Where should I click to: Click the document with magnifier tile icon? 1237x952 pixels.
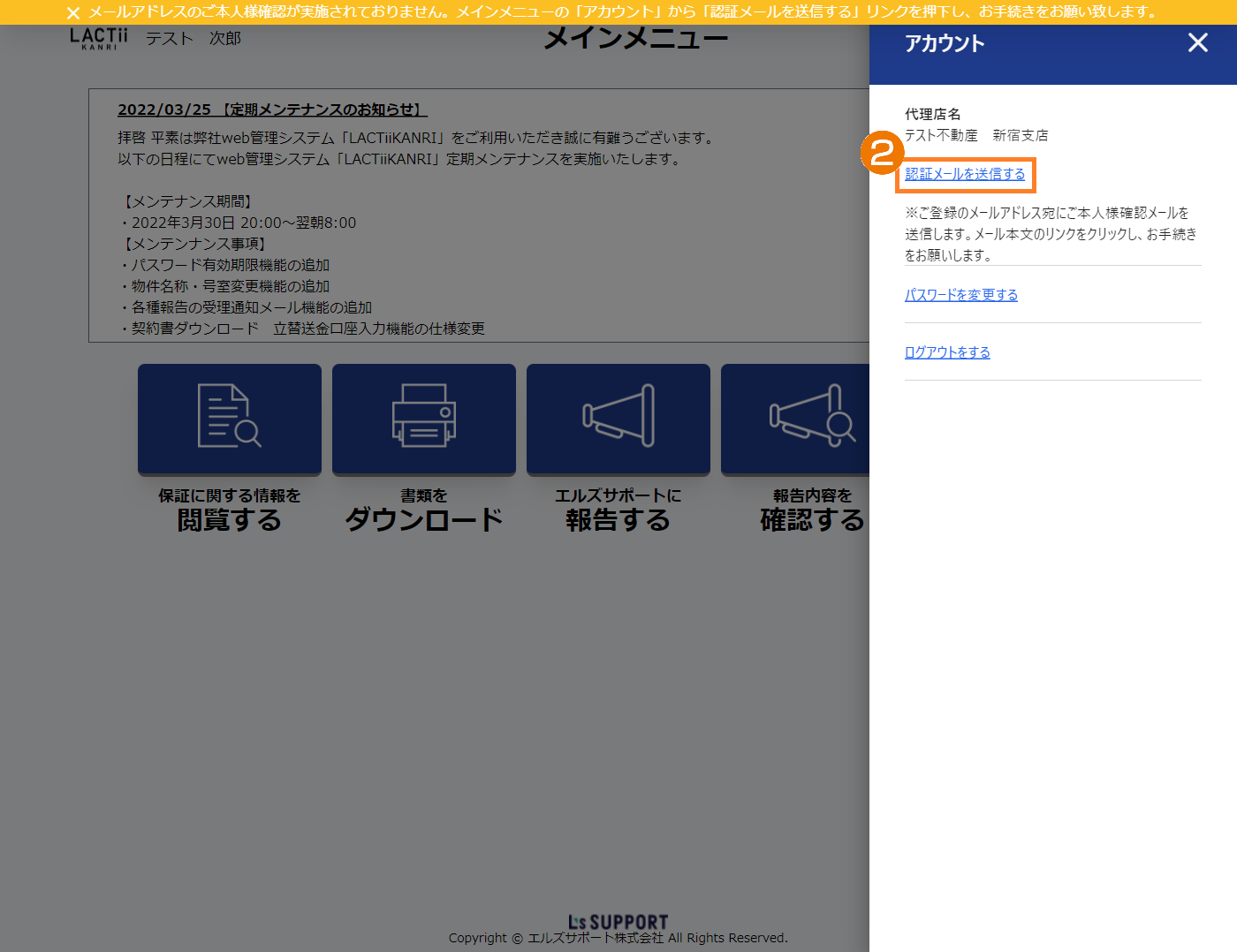[x=230, y=419]
